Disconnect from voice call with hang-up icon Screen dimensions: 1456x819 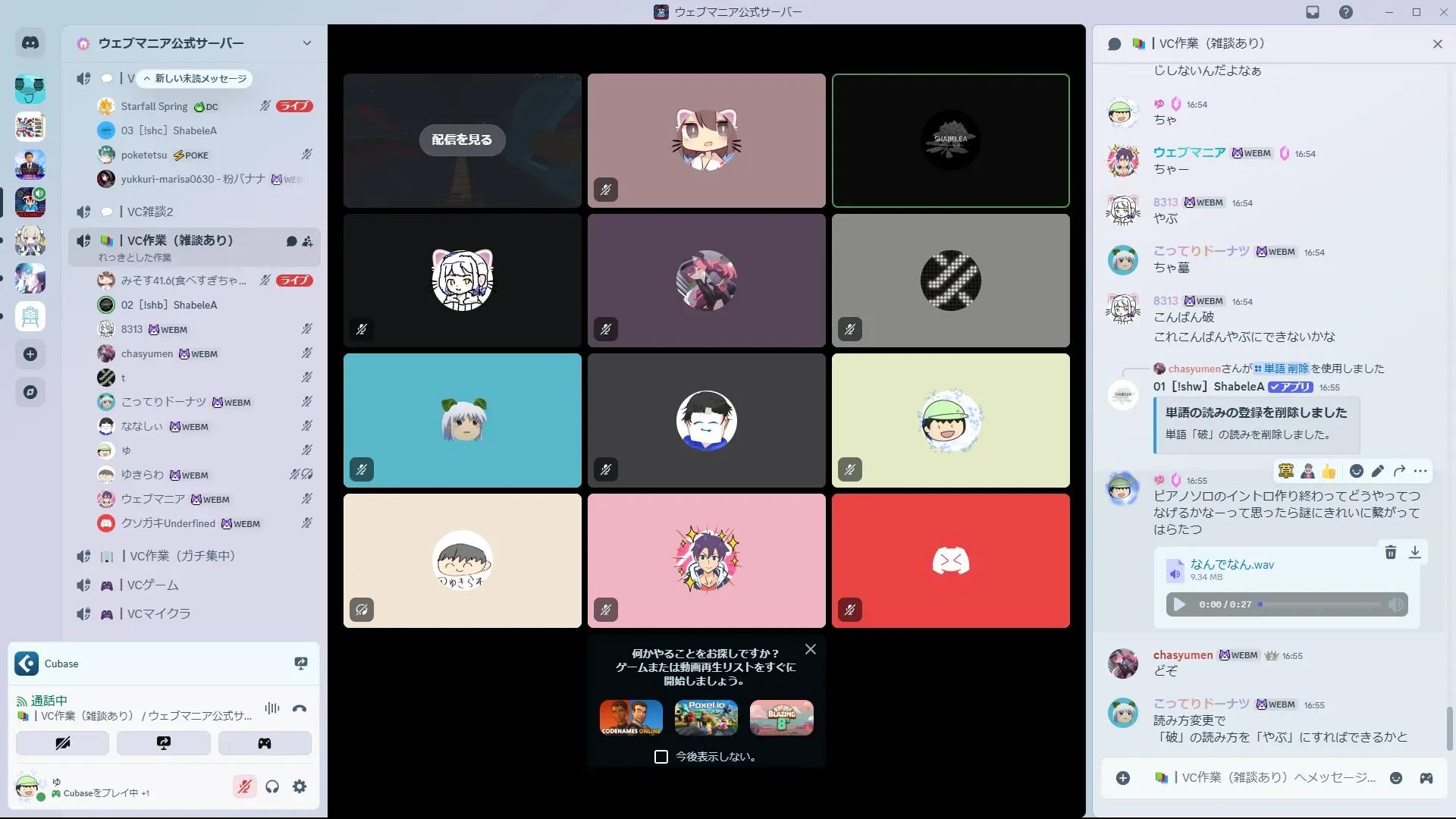pyautogui.click(x=300, y=708)
